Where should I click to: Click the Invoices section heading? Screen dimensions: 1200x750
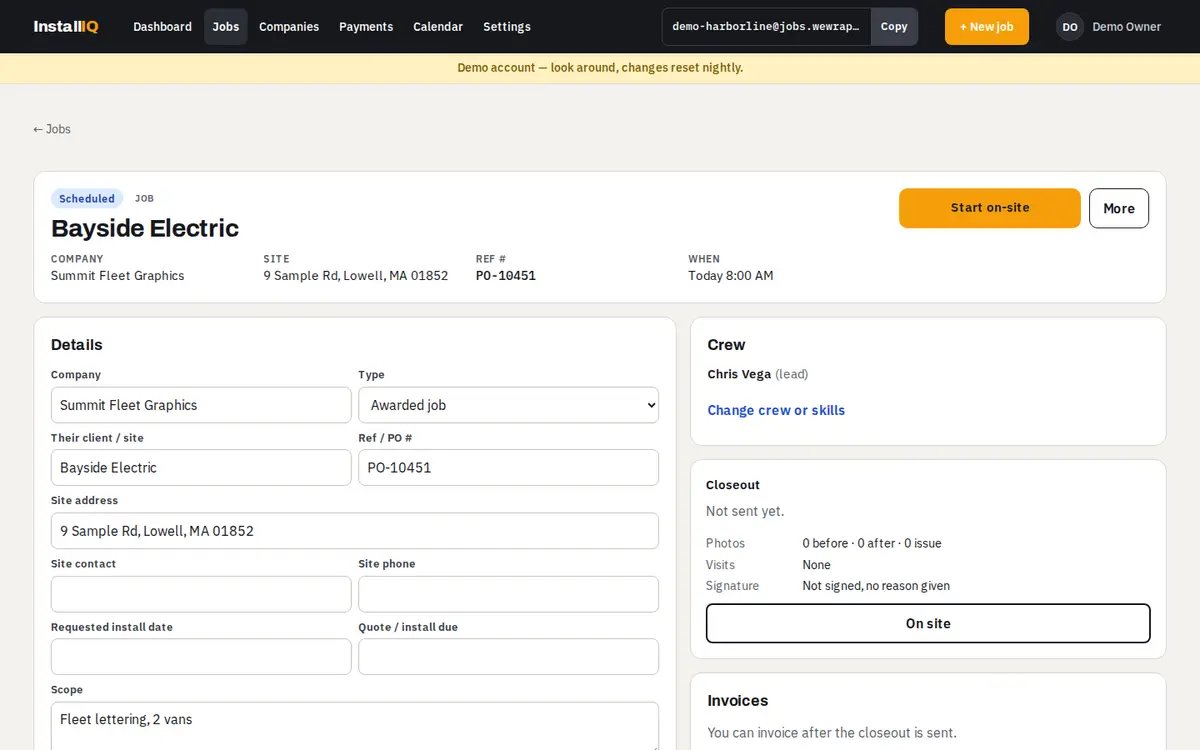(738, 701)
